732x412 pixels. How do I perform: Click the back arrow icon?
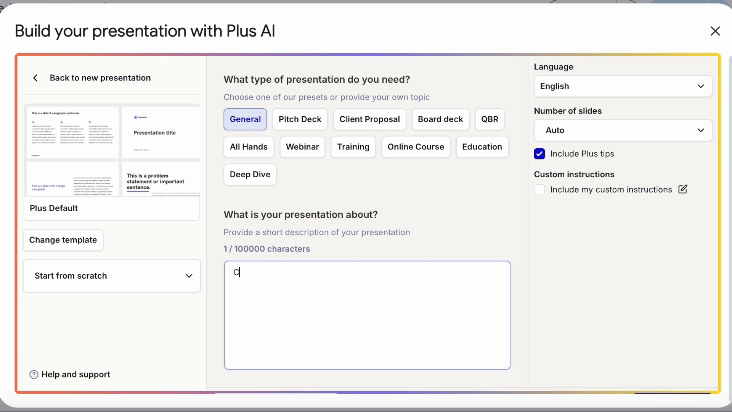coord(35,78)
